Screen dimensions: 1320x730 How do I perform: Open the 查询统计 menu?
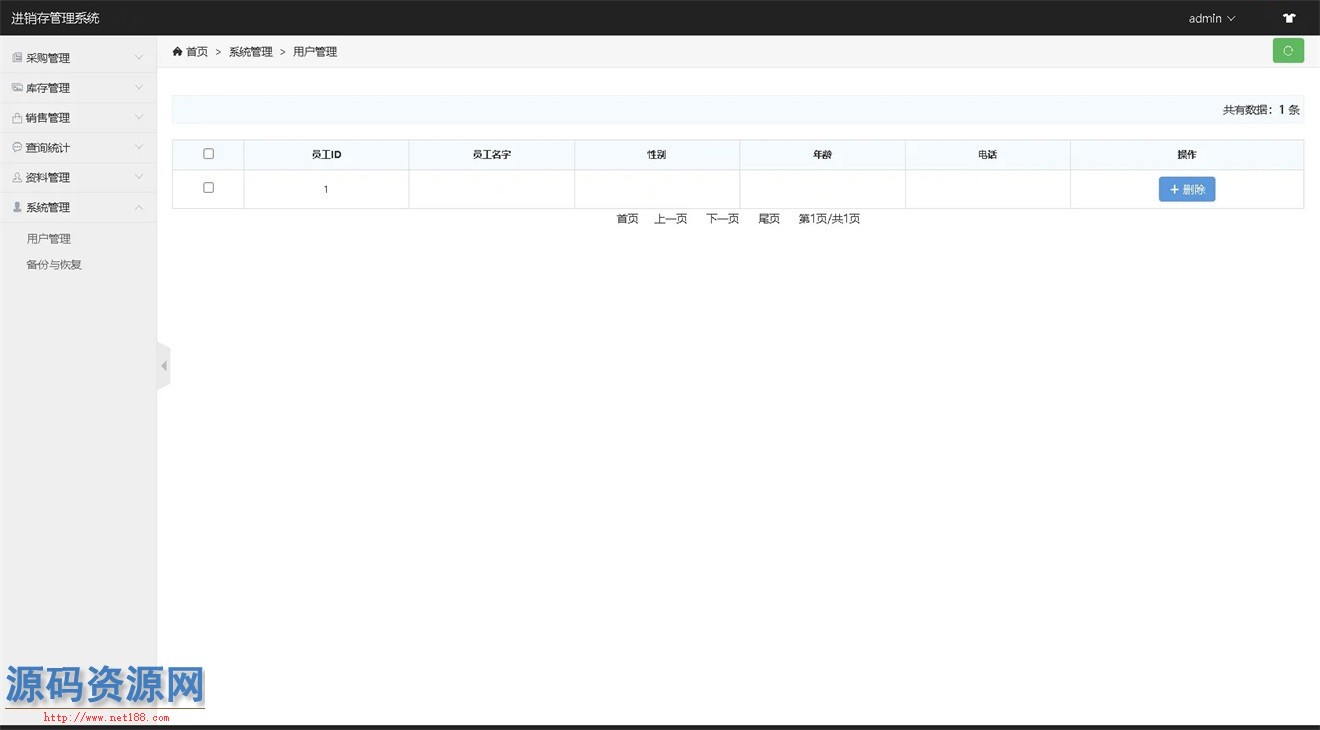78,148
